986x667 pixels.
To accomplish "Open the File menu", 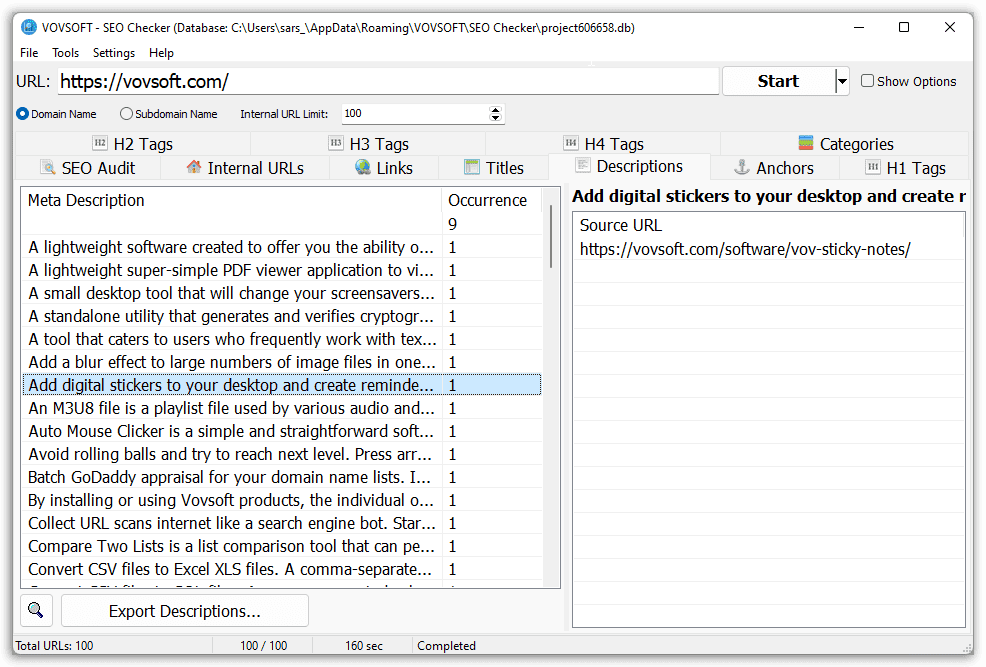I will (29, 53).
